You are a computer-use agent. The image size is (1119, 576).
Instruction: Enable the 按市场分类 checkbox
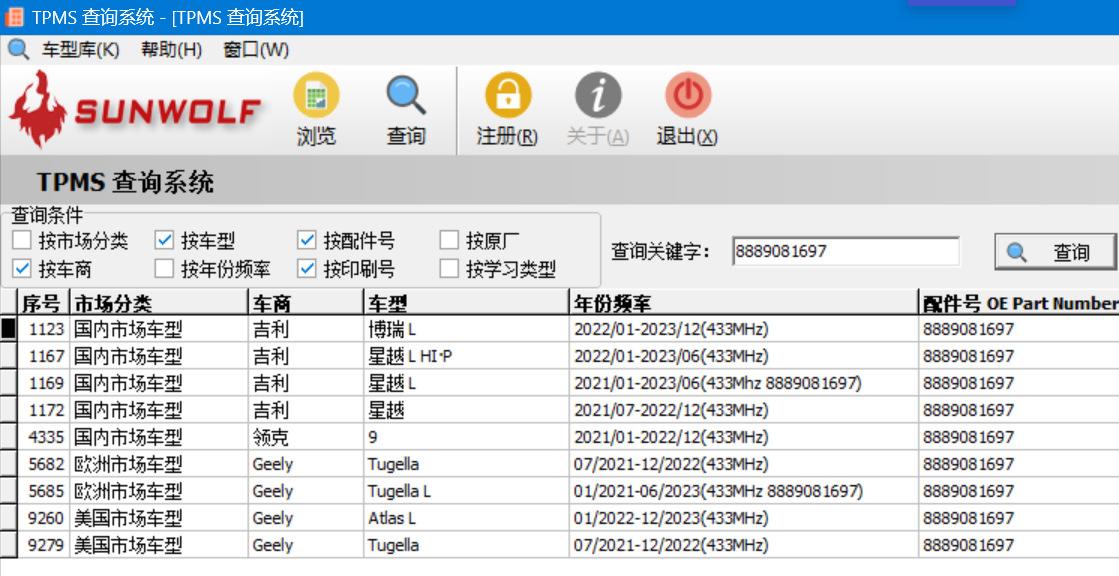pyautogui.click(x=22, y=240)
